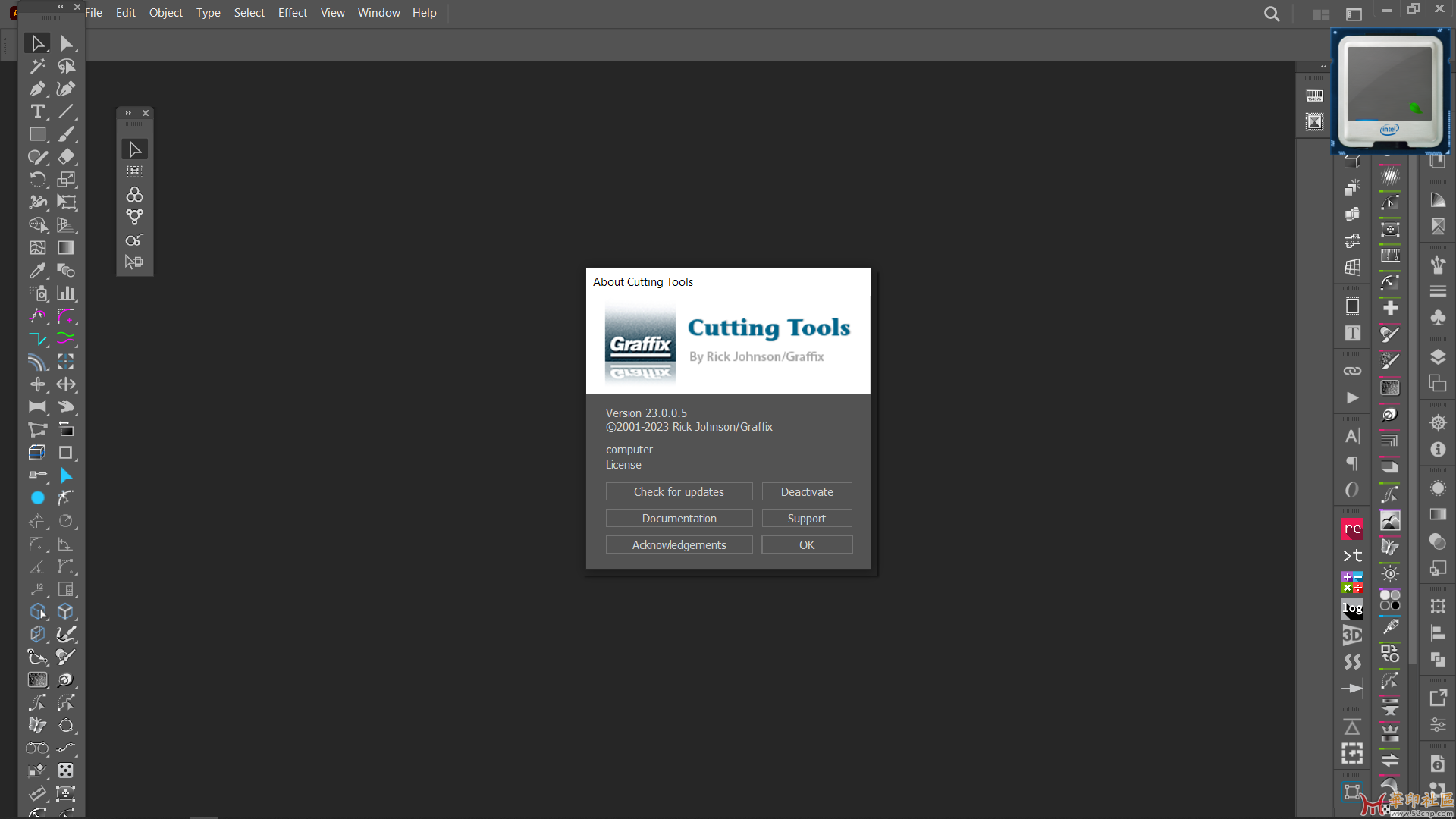Screen dimensions: 1456x819
Task: Select the Type tool
Action: coord(37,111)
